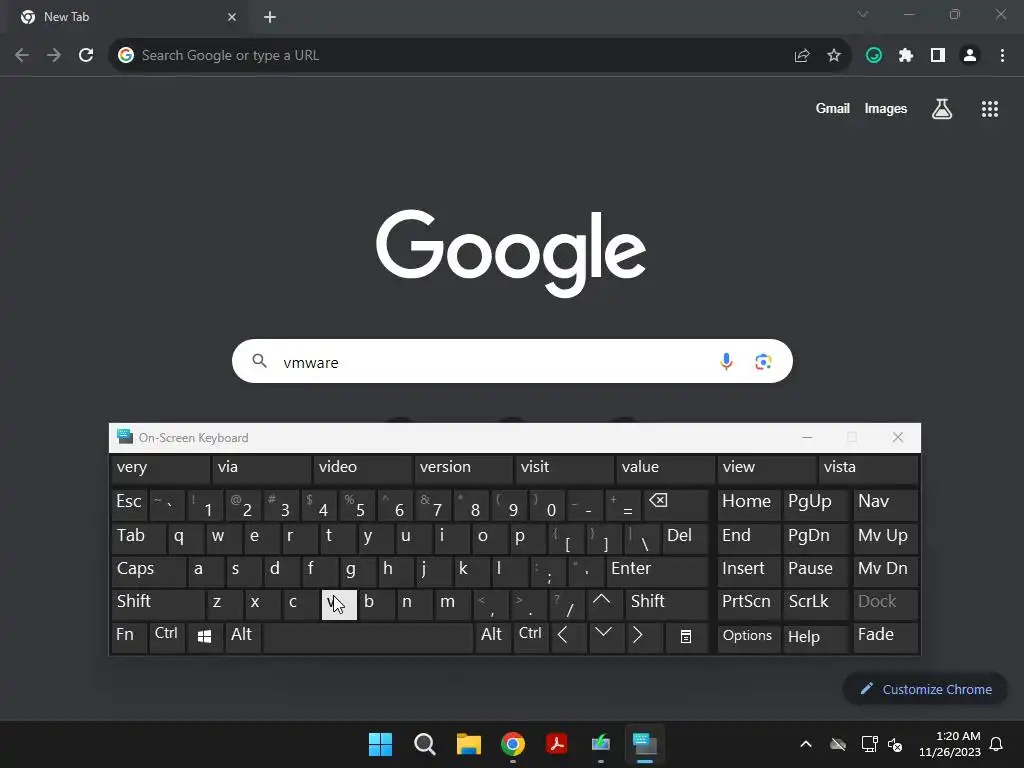Toggle the right Alt key
Viewport: 1024px width, 768px height.
pyautogui.click(x=492, y=636)
